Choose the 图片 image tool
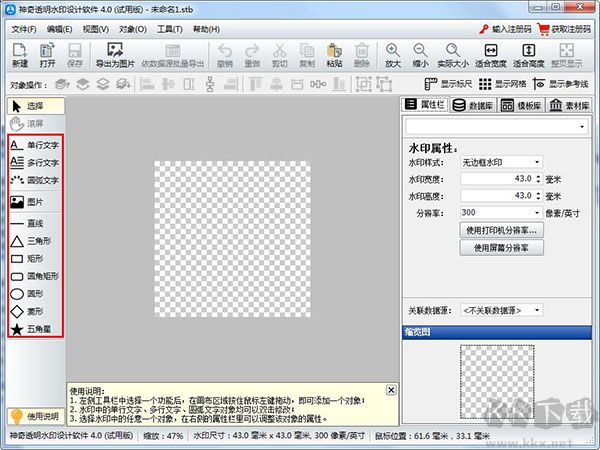The image size is (600, 450). pos(33,202)
